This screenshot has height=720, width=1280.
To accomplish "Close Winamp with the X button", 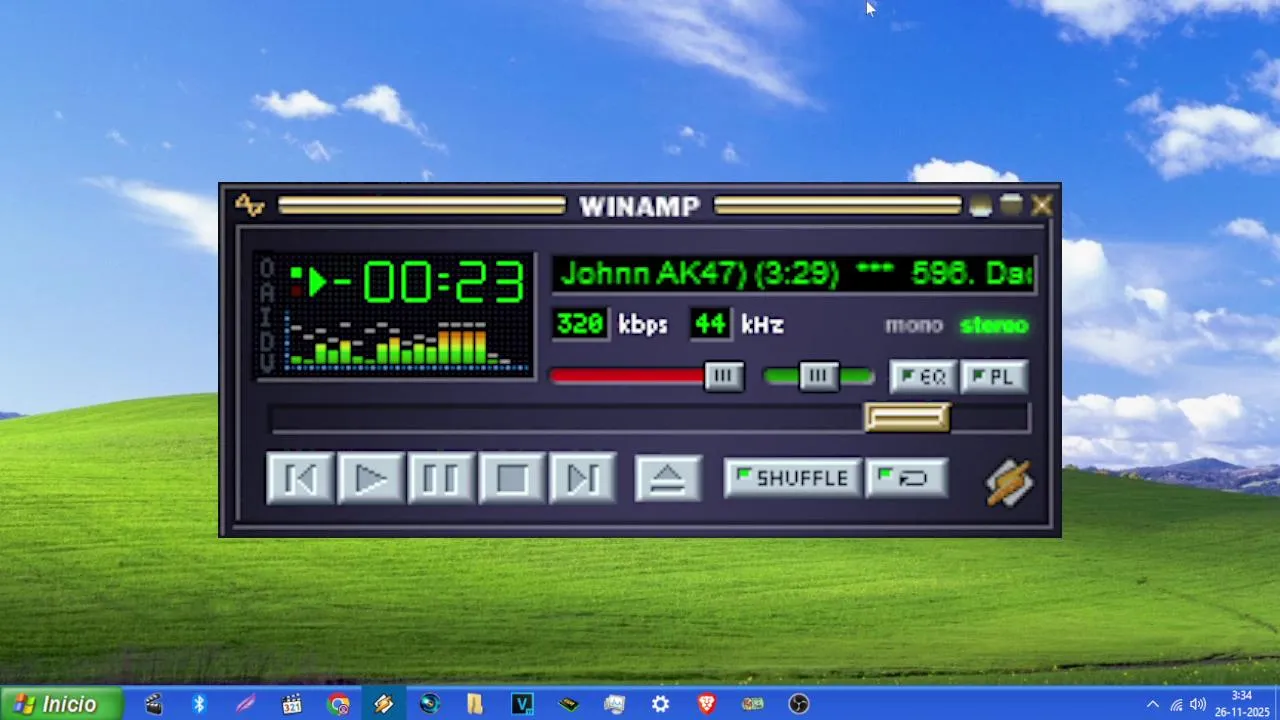I will [x=1042, y=206].
